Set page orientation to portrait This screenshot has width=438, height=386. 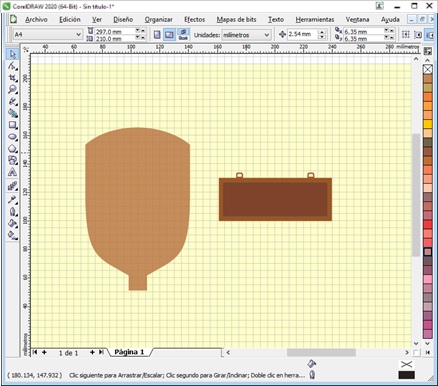coord(157,35)
